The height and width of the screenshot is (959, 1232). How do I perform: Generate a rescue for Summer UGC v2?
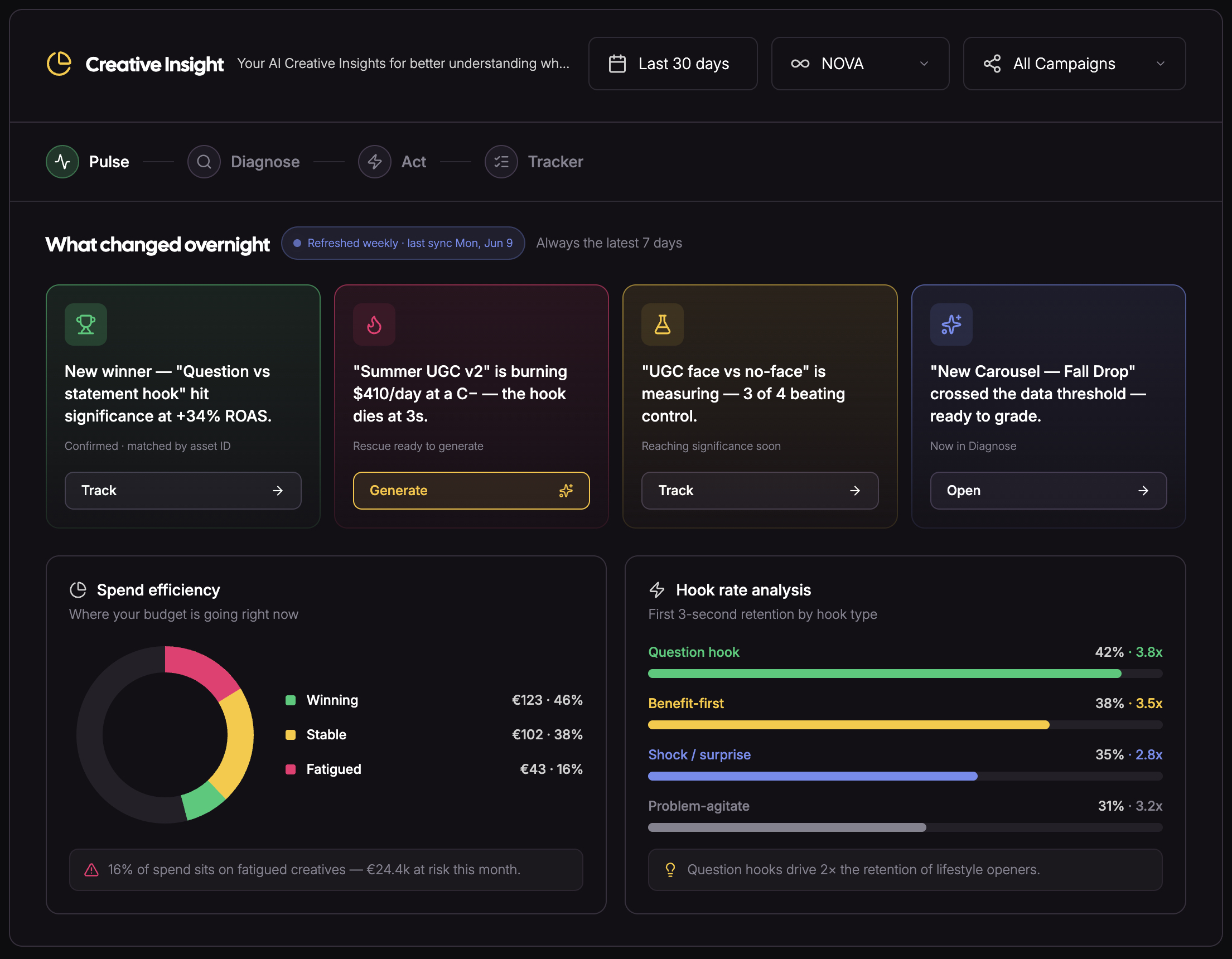[x=471, y=491]
